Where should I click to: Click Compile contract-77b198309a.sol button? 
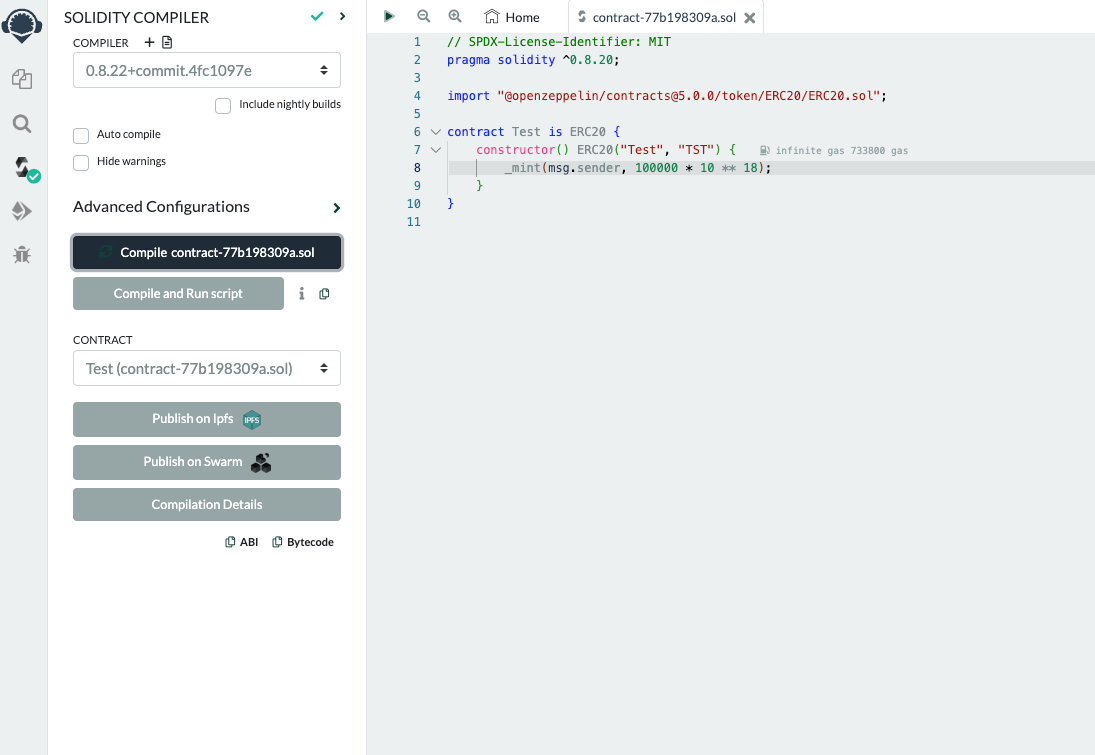[x=207, y=253]
